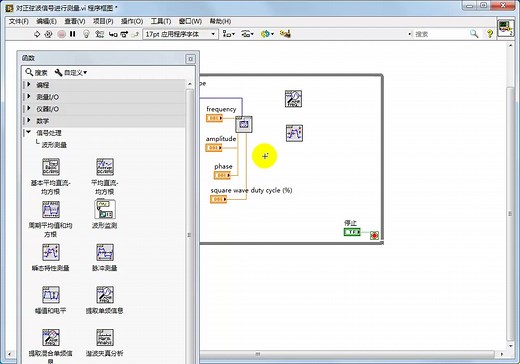The image size is (520, 364).
Task: Click the Pause button in the toolbar
Action: (73, 34)
